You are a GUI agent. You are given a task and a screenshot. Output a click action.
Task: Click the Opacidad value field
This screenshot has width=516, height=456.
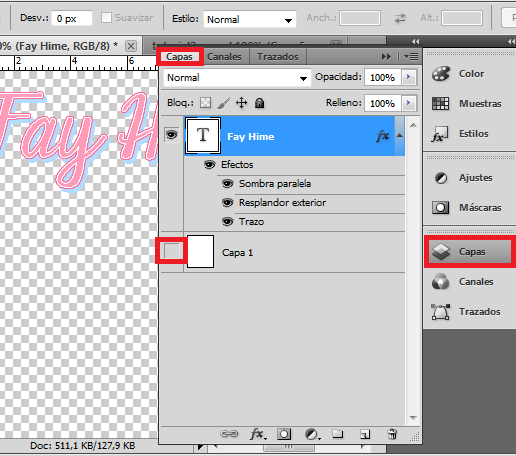tap(382, 77)
